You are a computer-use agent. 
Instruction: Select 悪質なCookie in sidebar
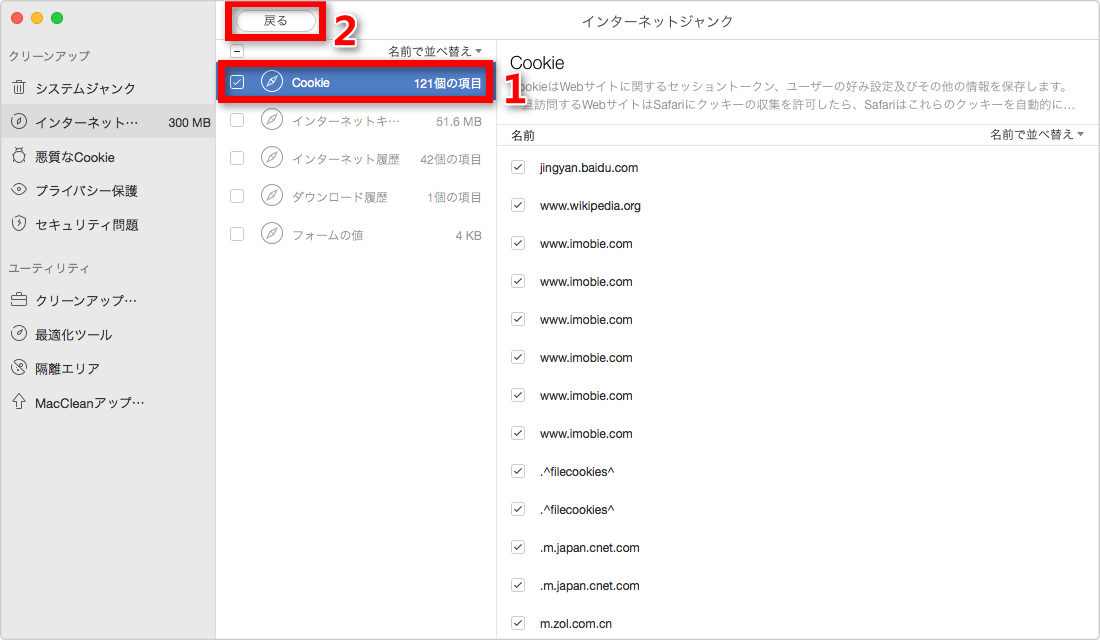107,156
